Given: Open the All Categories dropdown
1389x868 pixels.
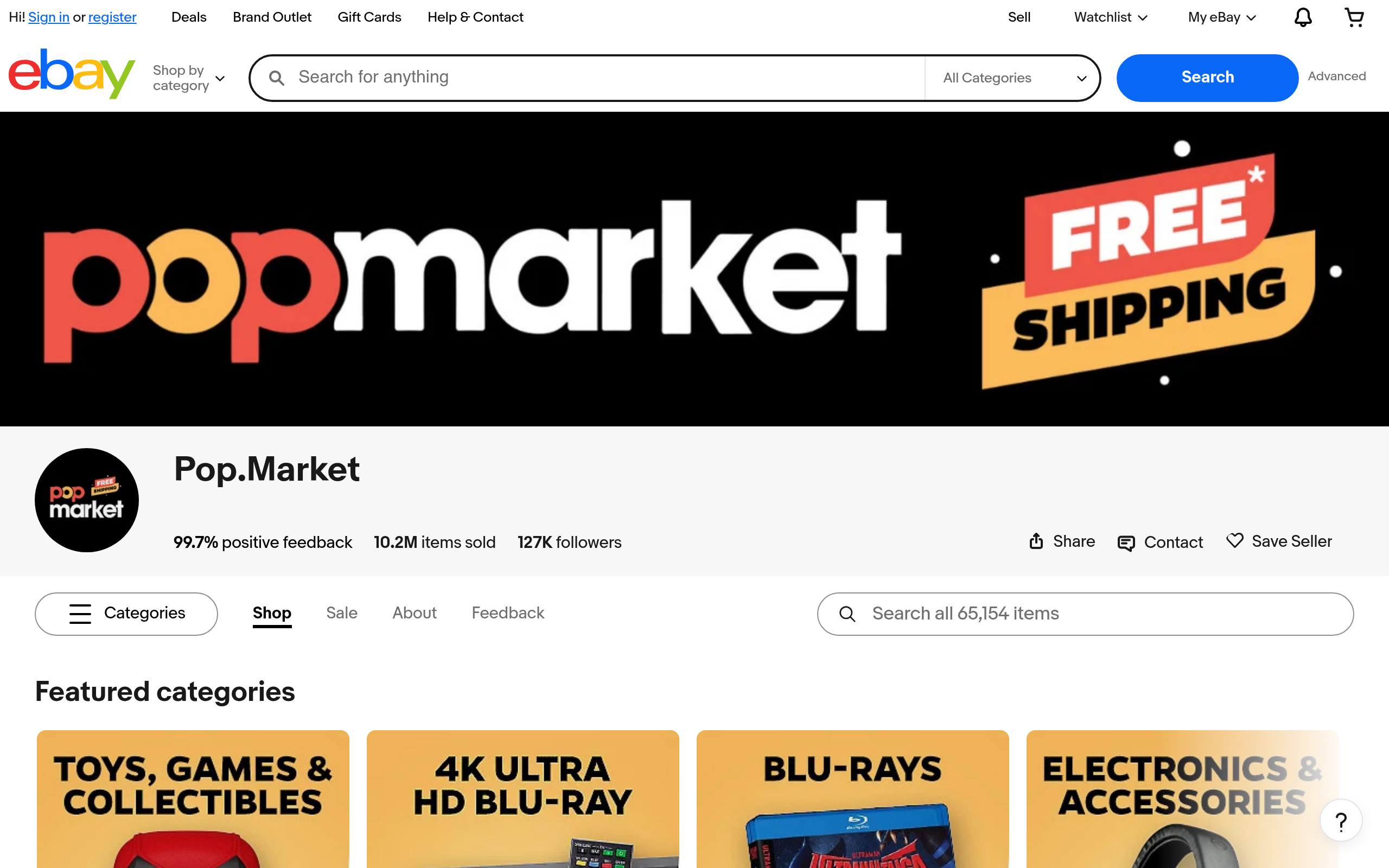Looking at the screenshot, I should (x=1013, y=78).
